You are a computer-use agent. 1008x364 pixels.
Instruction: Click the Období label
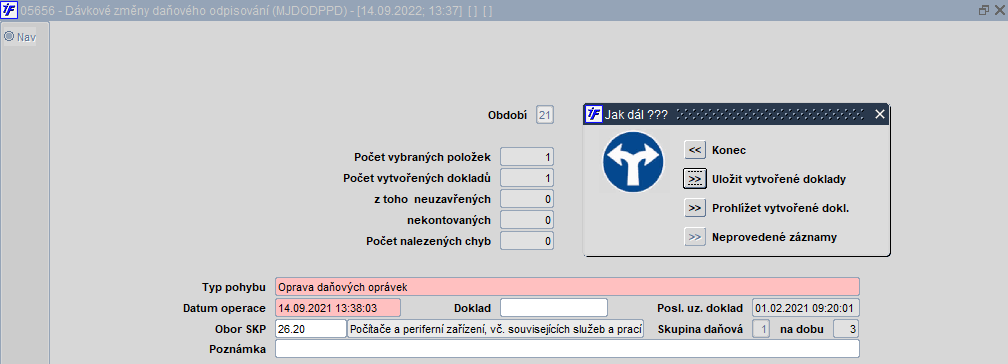[x=508, y=116]
